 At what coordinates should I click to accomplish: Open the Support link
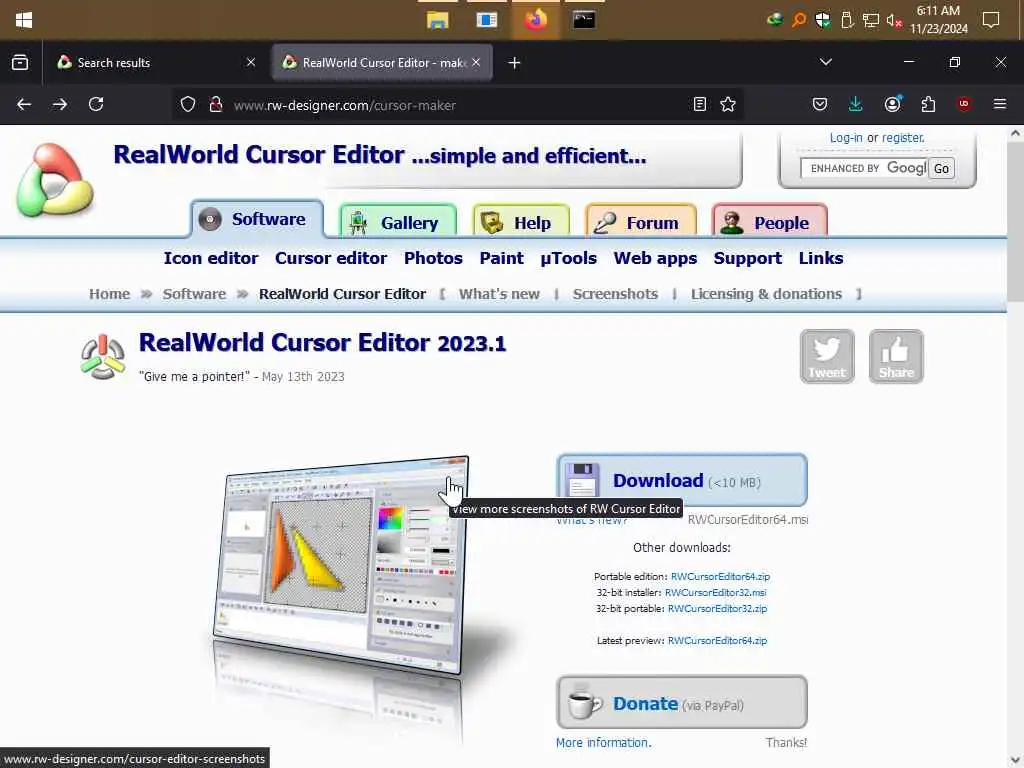[x=748, y=259]
